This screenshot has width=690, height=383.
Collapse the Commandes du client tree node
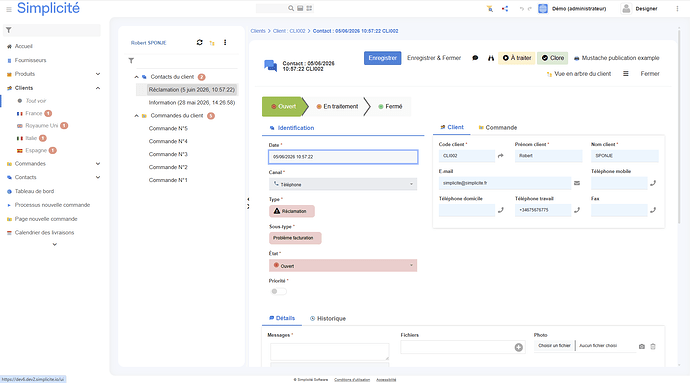click(x=136, y=116)
